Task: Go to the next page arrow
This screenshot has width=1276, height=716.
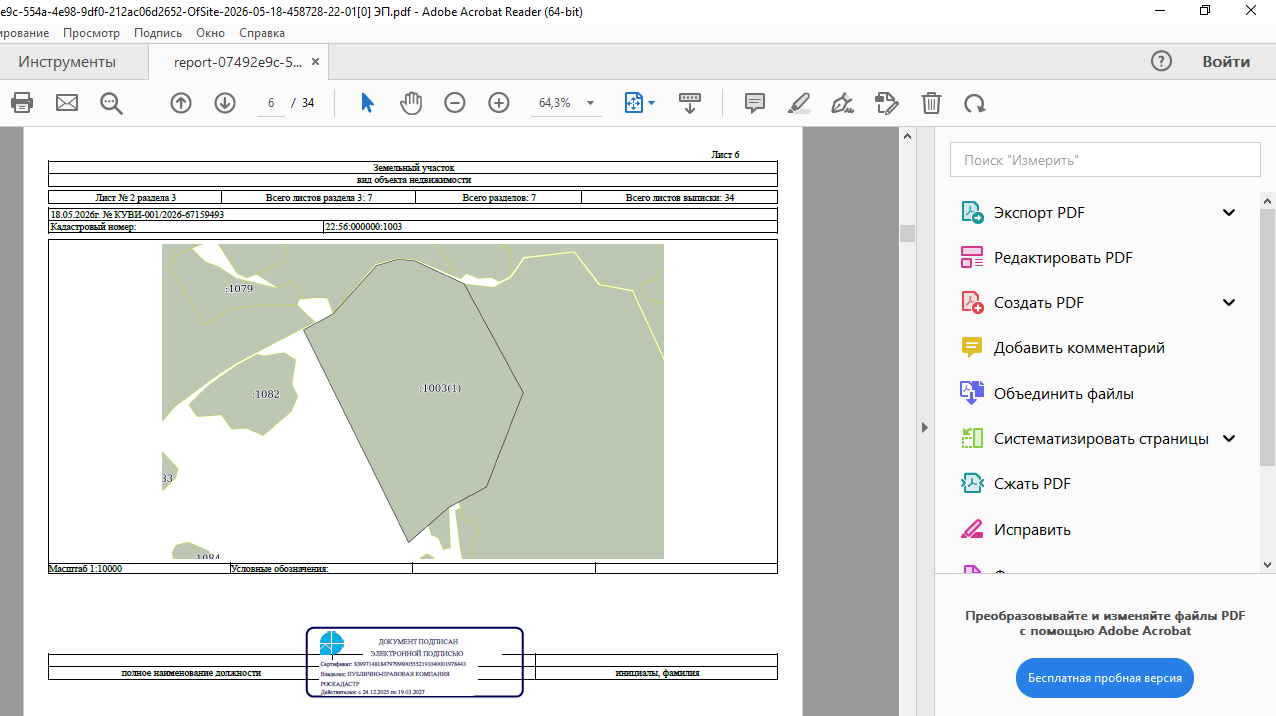Action: coord(224,103)
